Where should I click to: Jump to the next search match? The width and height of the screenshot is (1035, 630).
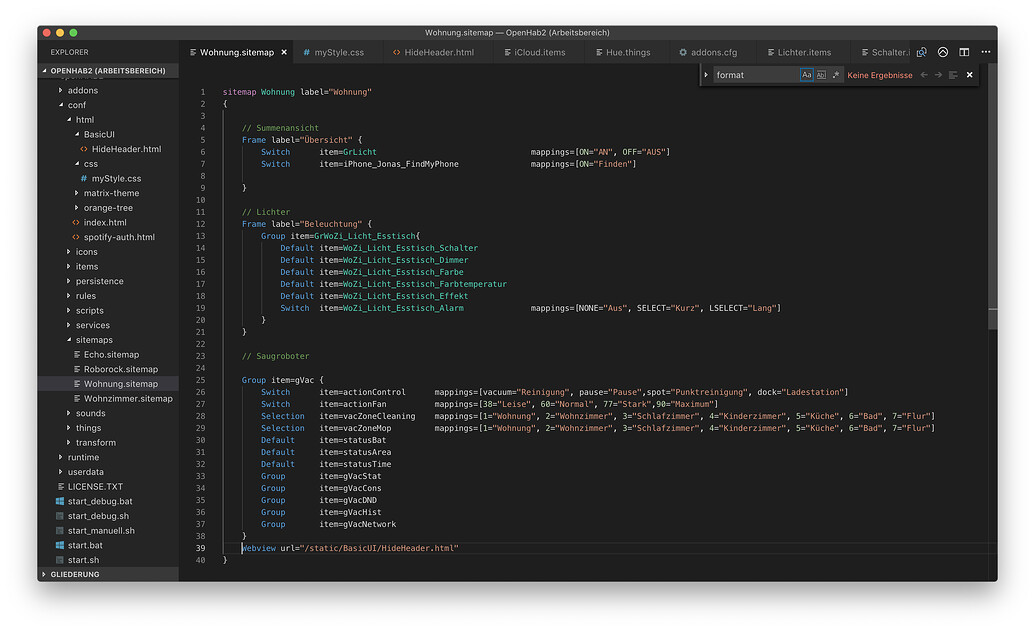[x=939, y=74]
